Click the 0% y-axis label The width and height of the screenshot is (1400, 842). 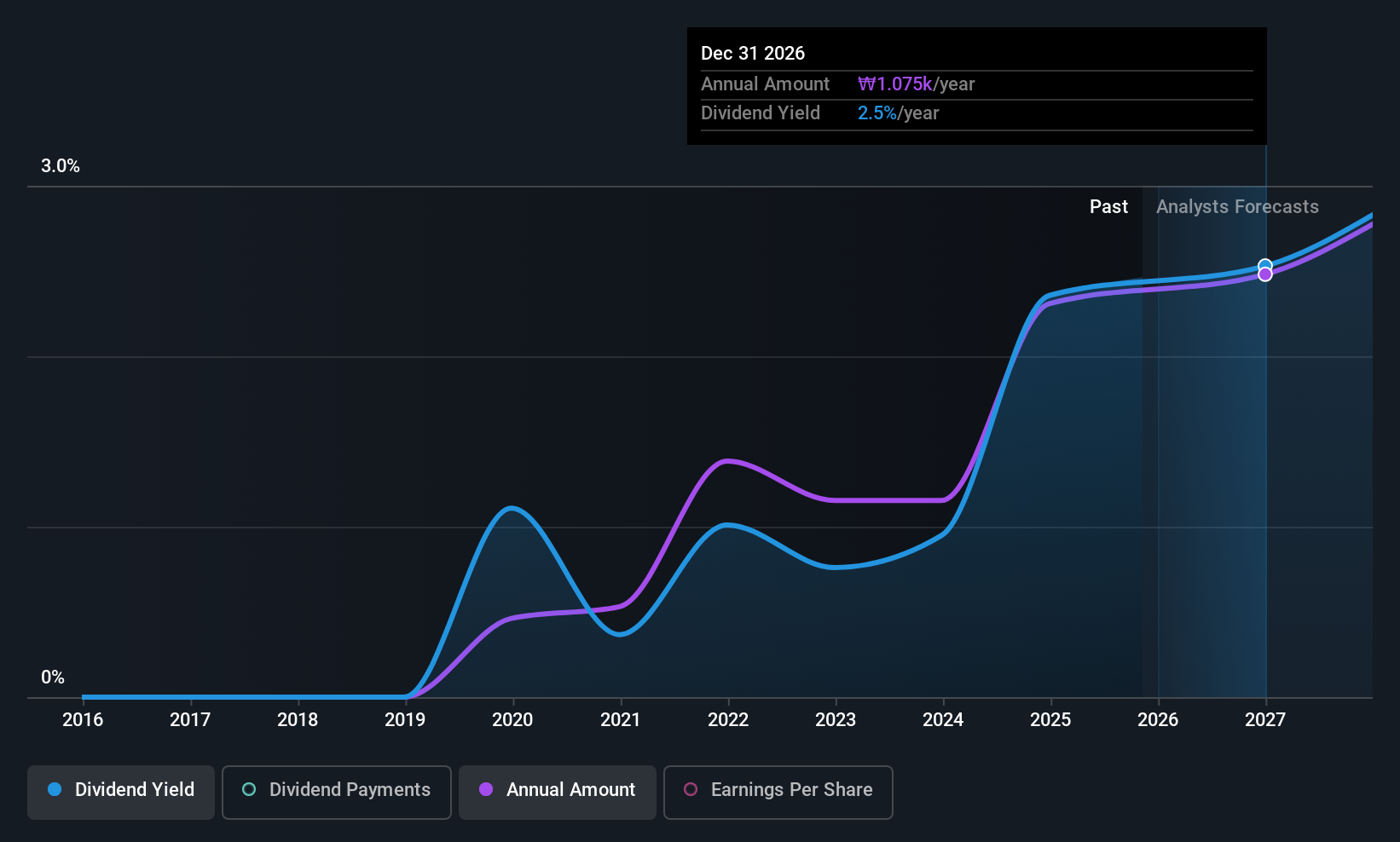(x=53, y=678)
